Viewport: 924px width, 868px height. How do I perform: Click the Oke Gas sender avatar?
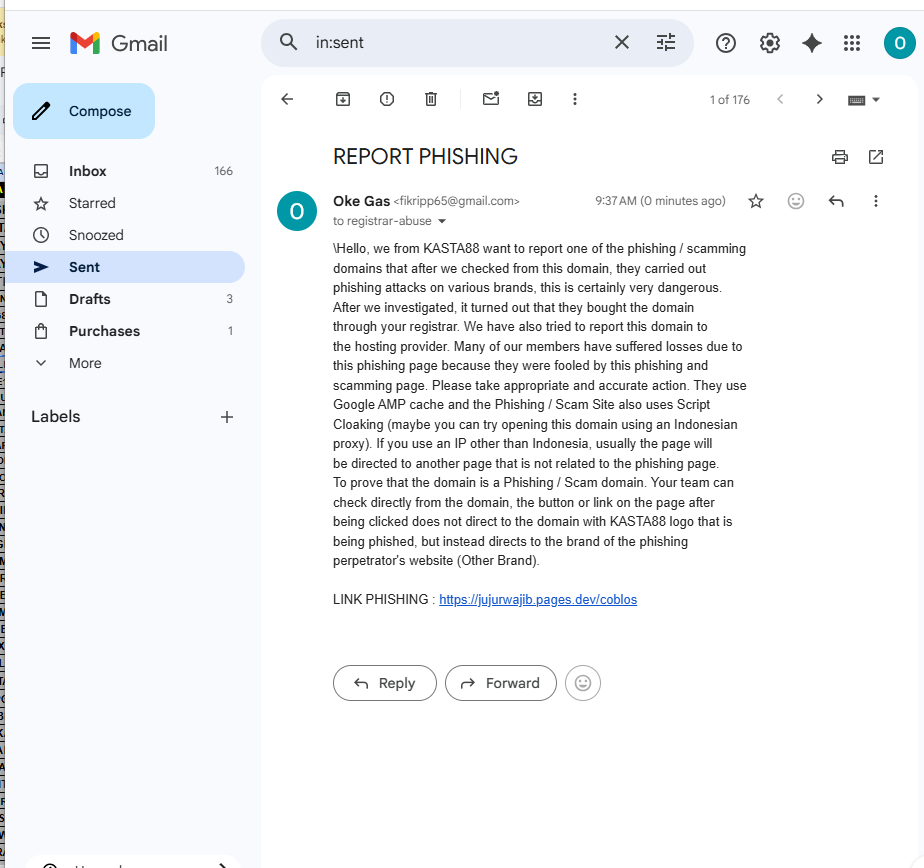(x=296, y=211)
